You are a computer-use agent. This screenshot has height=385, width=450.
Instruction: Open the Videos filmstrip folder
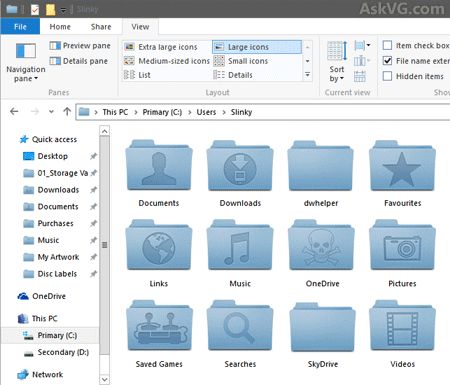point(402,325)
